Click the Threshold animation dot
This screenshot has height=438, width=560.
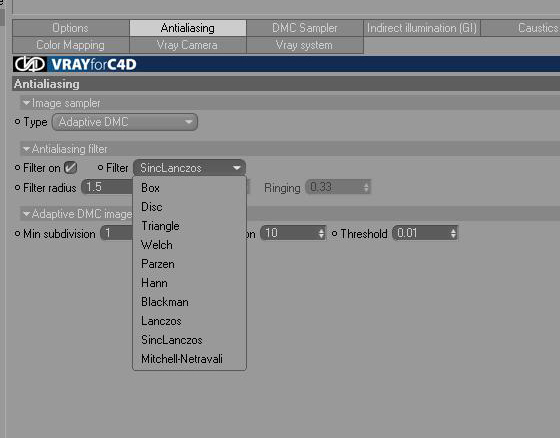click(x=335, y=234)
